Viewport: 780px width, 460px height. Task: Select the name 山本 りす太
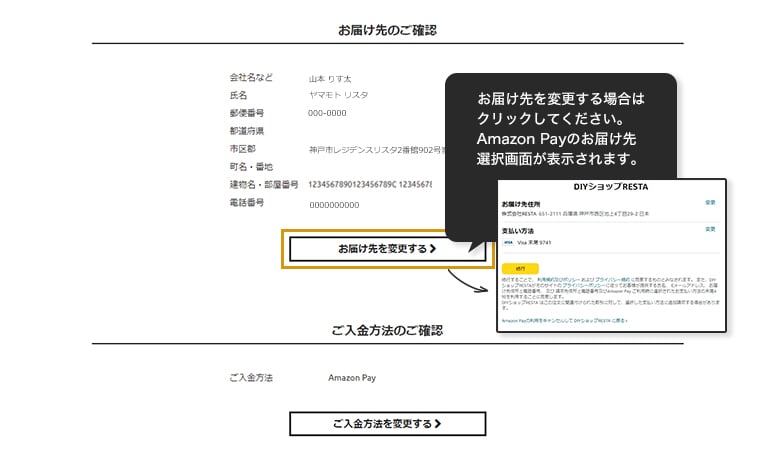pos(330,78)
